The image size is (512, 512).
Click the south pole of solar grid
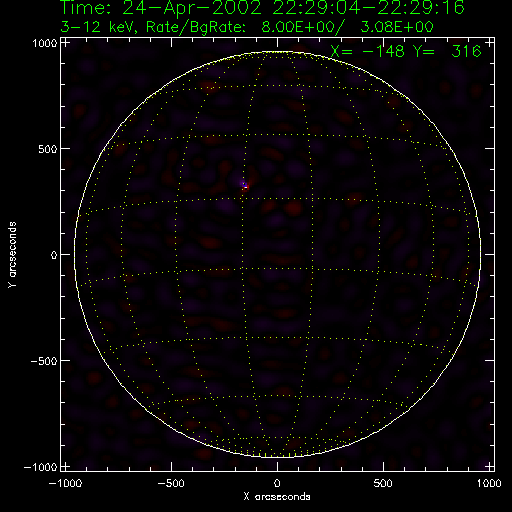click(x=277, y=457)
